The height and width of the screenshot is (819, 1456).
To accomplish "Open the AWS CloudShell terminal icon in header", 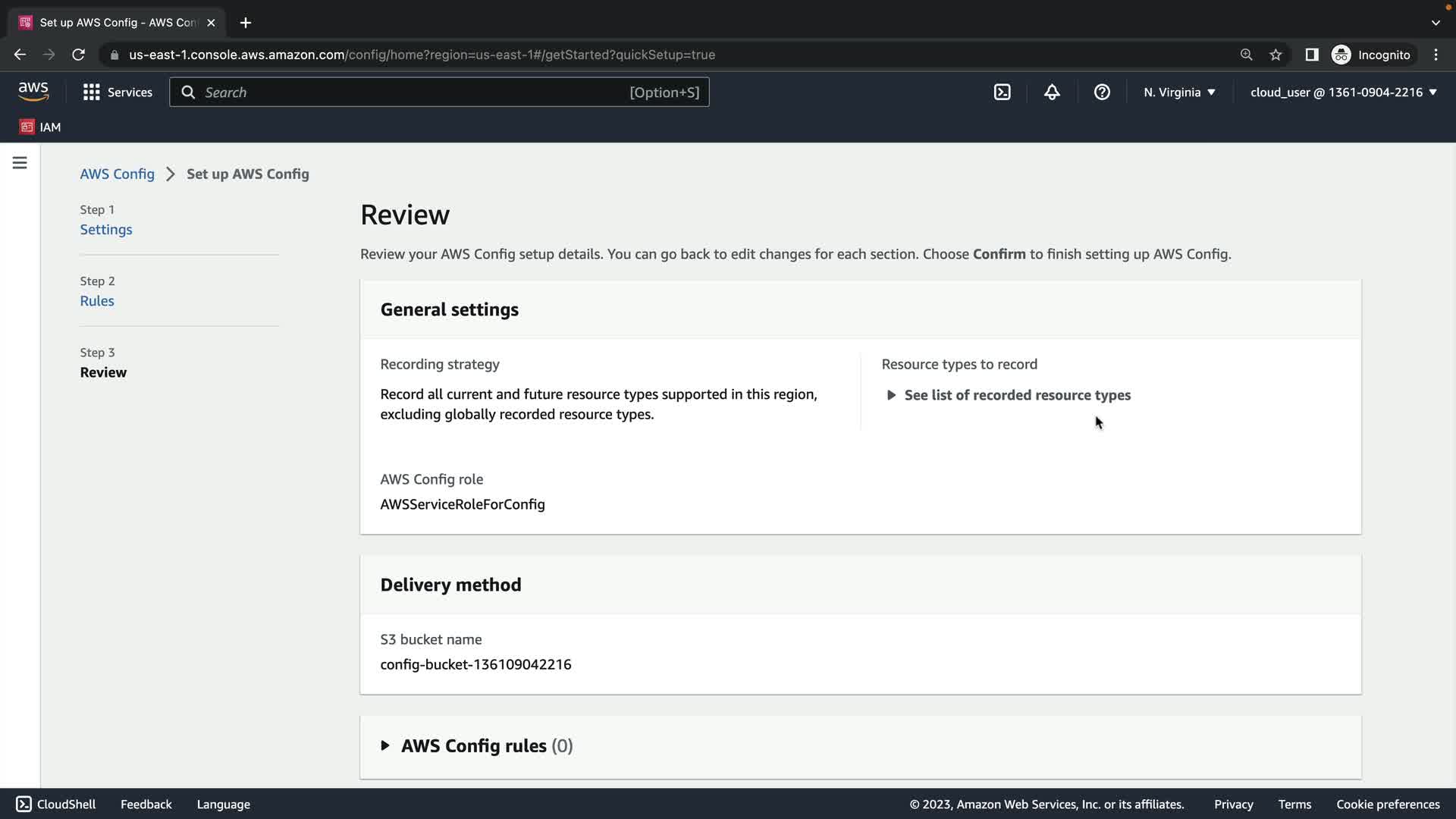I will pos(1002,92).
